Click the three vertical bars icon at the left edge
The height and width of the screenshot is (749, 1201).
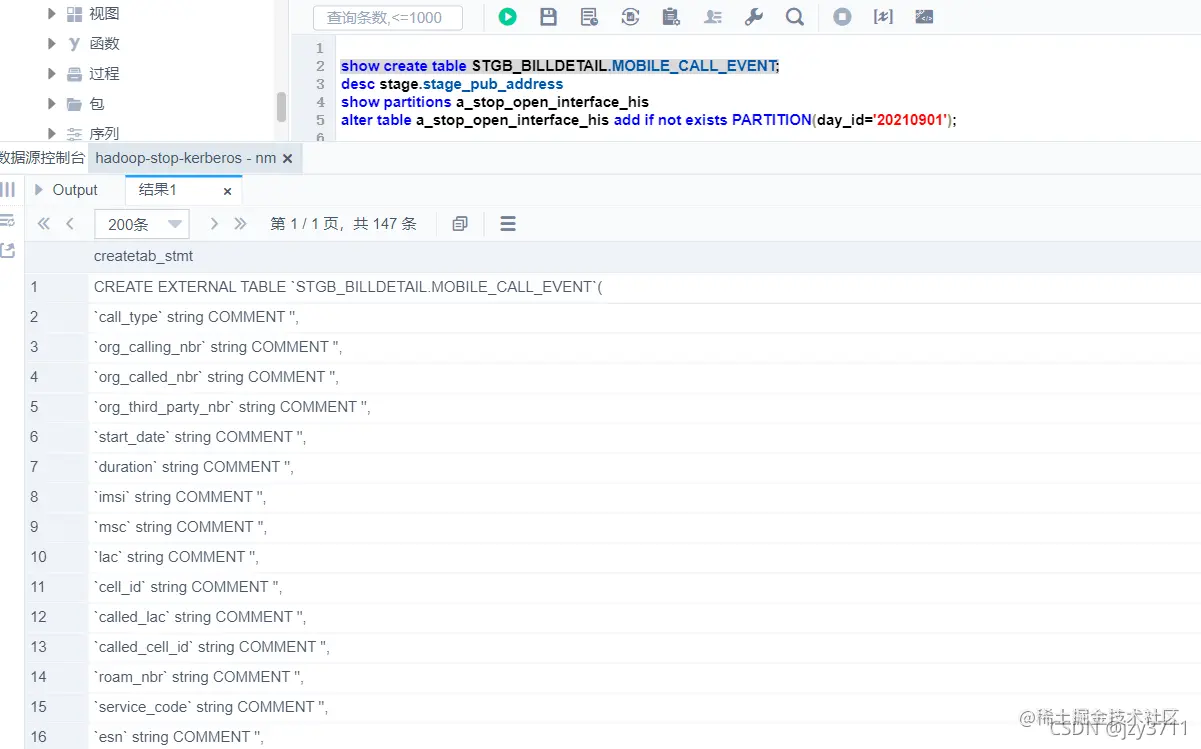click(x=7, y=189)
